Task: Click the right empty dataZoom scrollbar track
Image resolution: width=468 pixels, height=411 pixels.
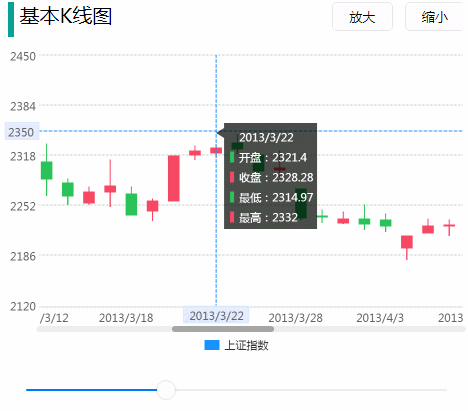Action: (369, 329)
